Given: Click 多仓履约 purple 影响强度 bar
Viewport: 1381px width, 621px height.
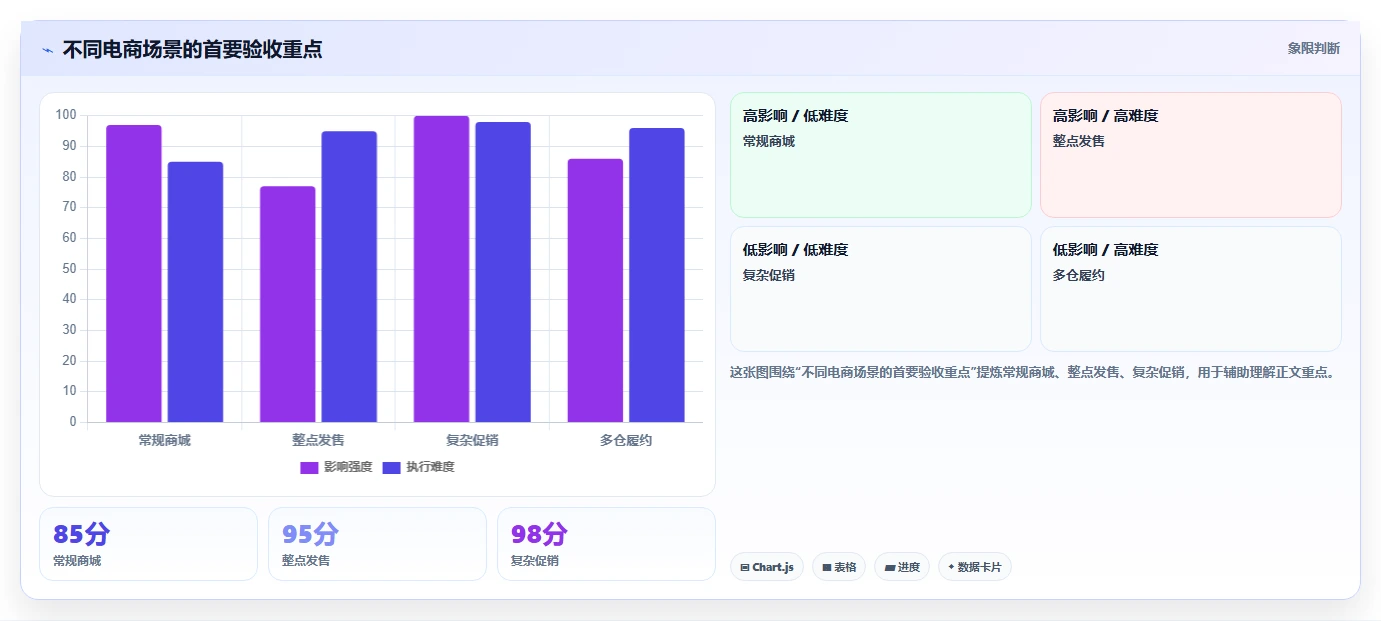Looking at the screenshot, I should (595, 290).
